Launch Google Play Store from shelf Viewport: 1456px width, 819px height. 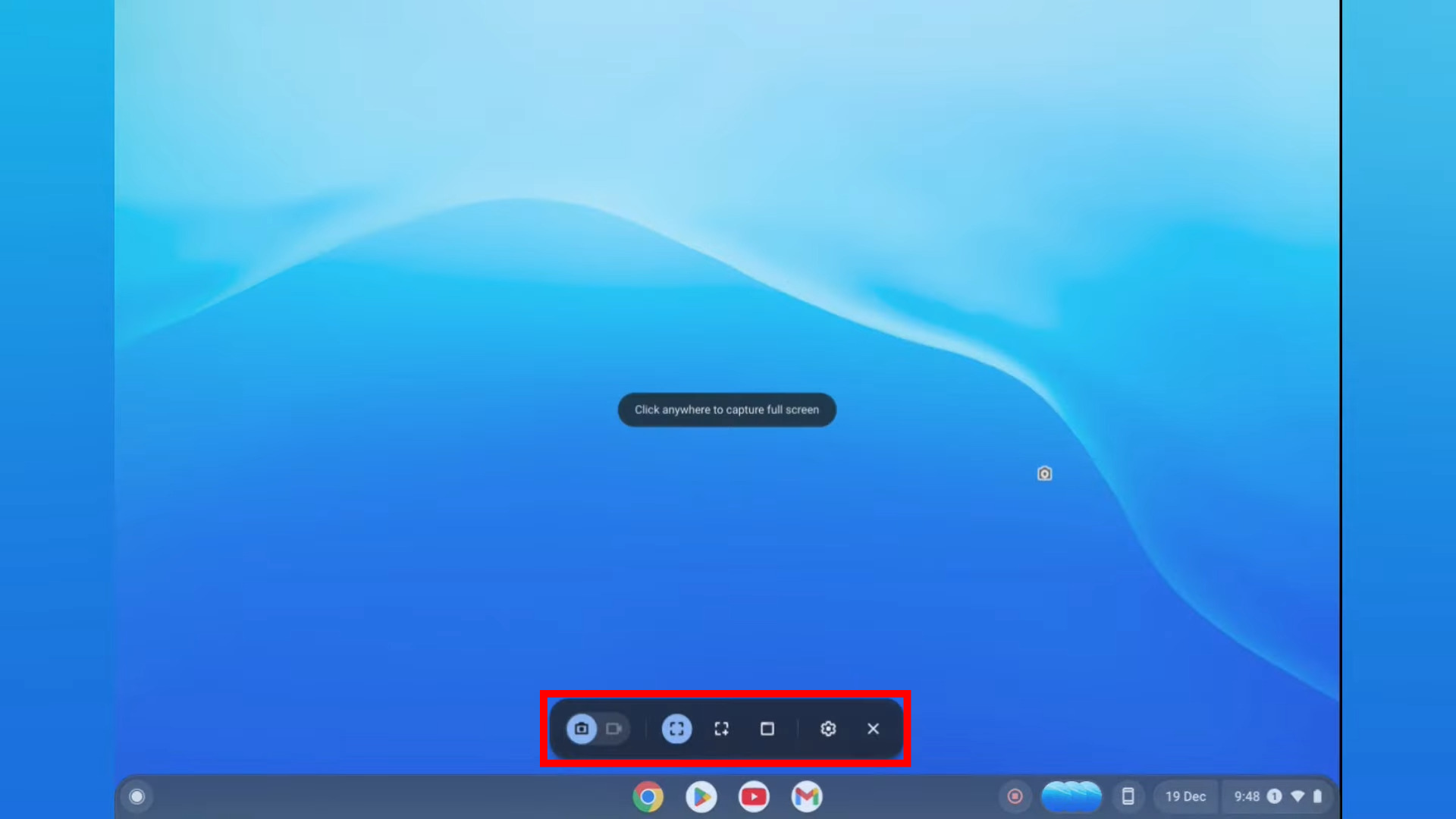(701, 796)
